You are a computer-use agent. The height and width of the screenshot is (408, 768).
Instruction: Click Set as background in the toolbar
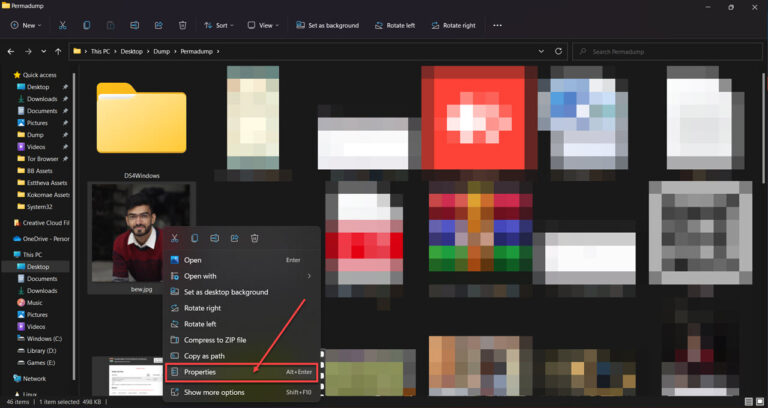[328, 25]
